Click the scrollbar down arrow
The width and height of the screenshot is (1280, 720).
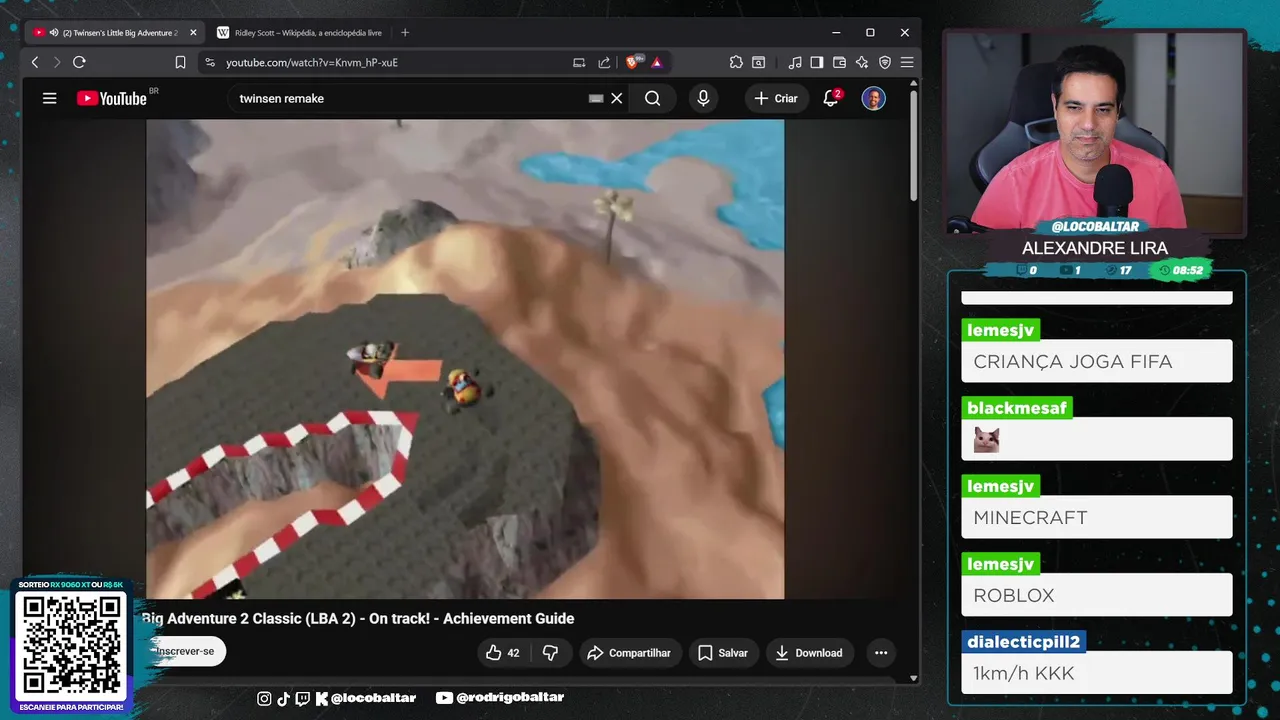[913, 678]
